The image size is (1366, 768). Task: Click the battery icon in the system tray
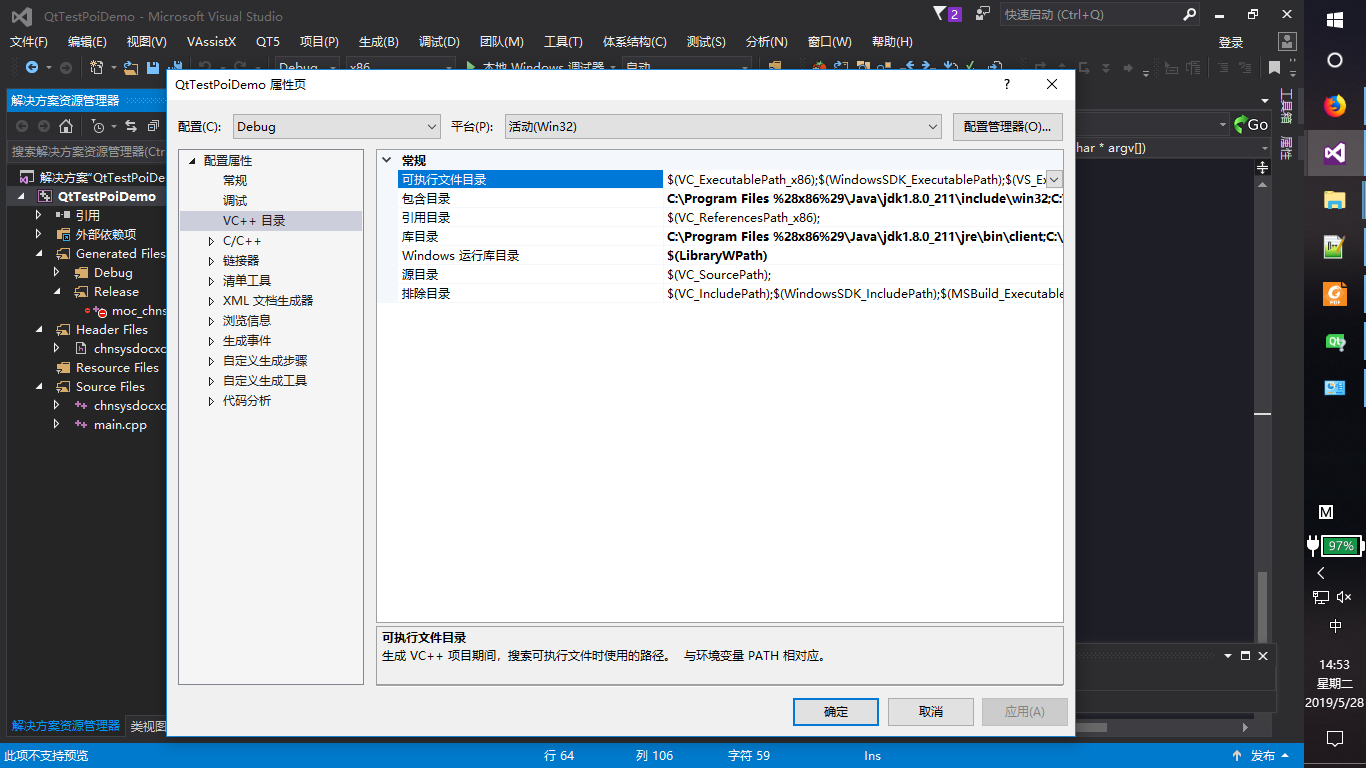tap(1342, 546)
